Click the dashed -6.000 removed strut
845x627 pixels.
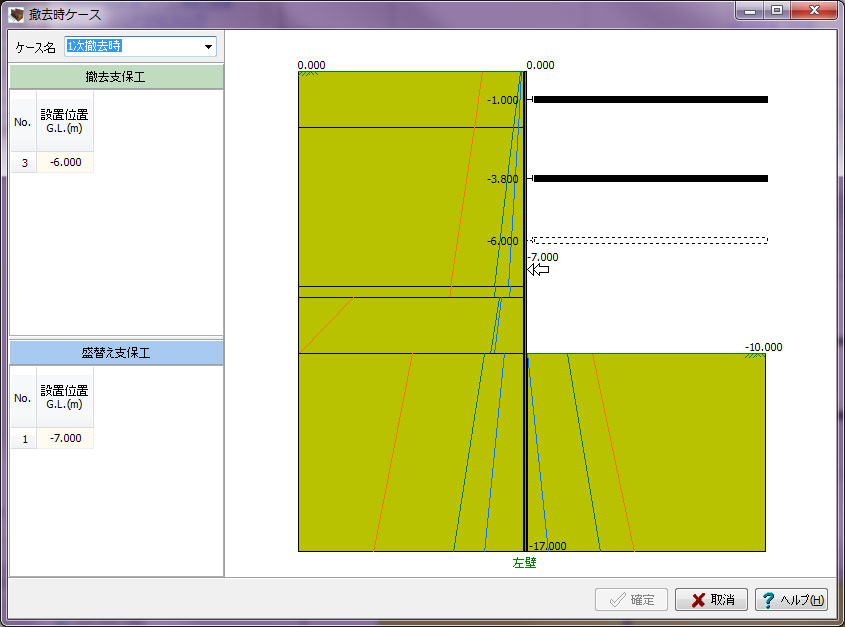pyautogui.click(x=650, y=240)
